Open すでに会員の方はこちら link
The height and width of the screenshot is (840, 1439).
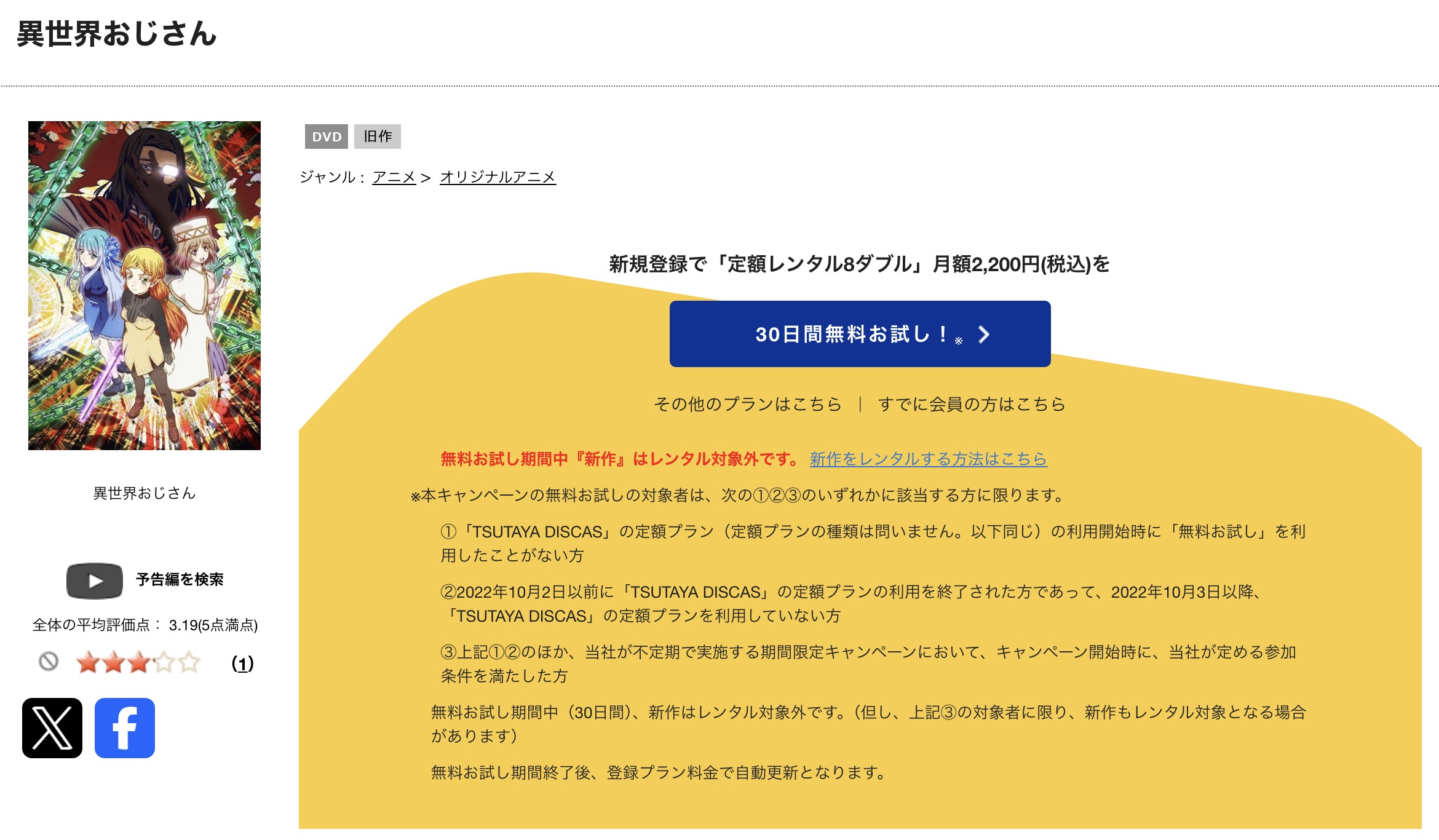click(972, 404)
